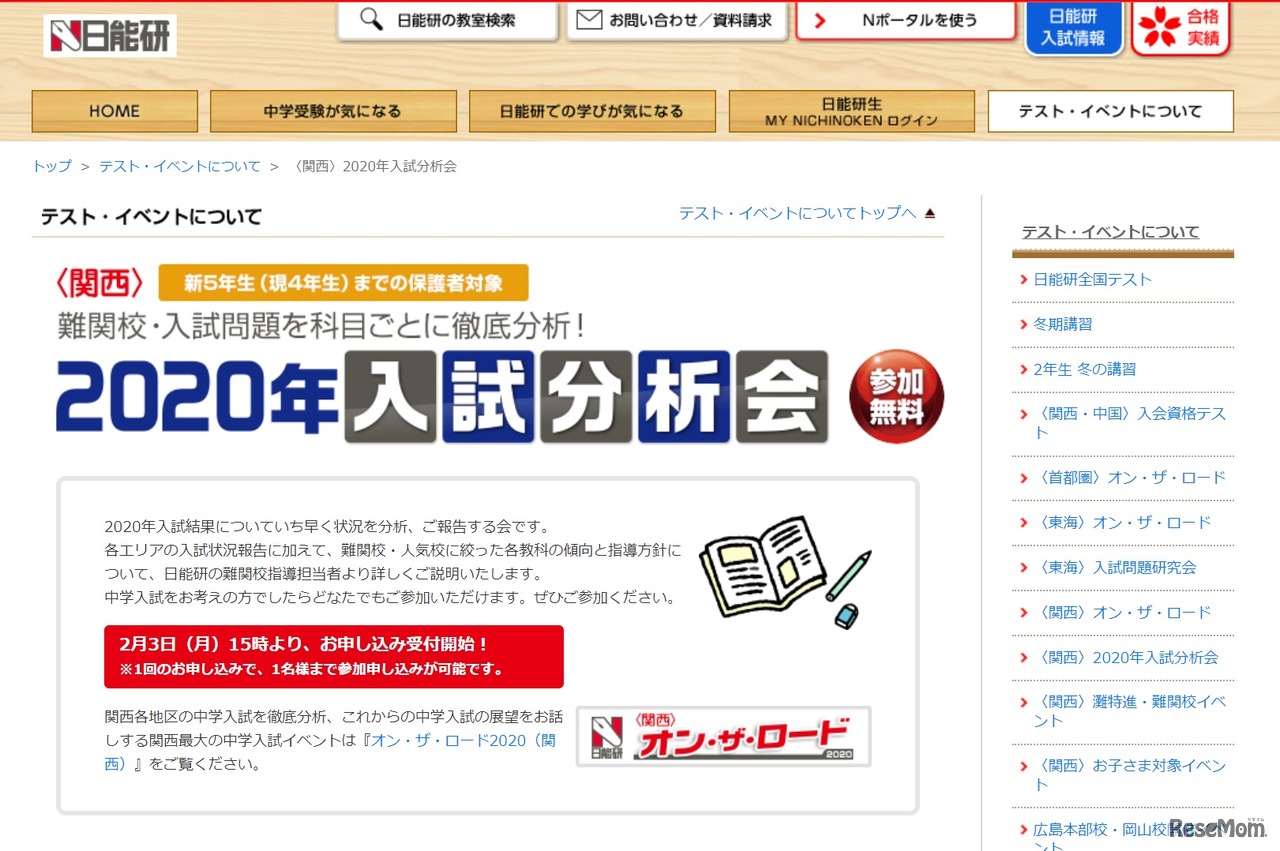Click the オン・ザ・ロード2020 banner logo
Image resolution: width=1280 pixels, height=851 pixels.
[x=723, y=737]
